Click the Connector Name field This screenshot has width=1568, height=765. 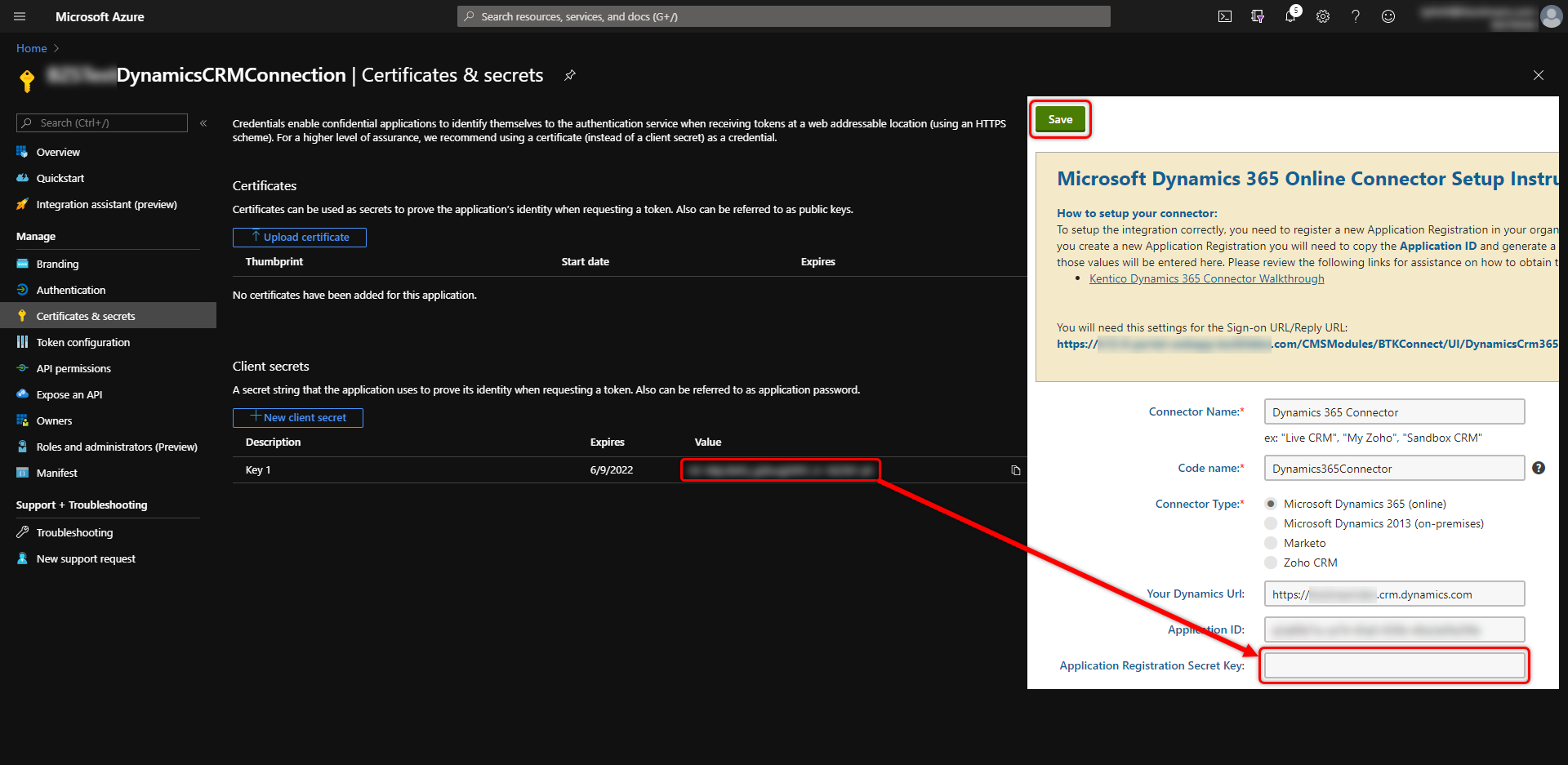[1394, 411]
